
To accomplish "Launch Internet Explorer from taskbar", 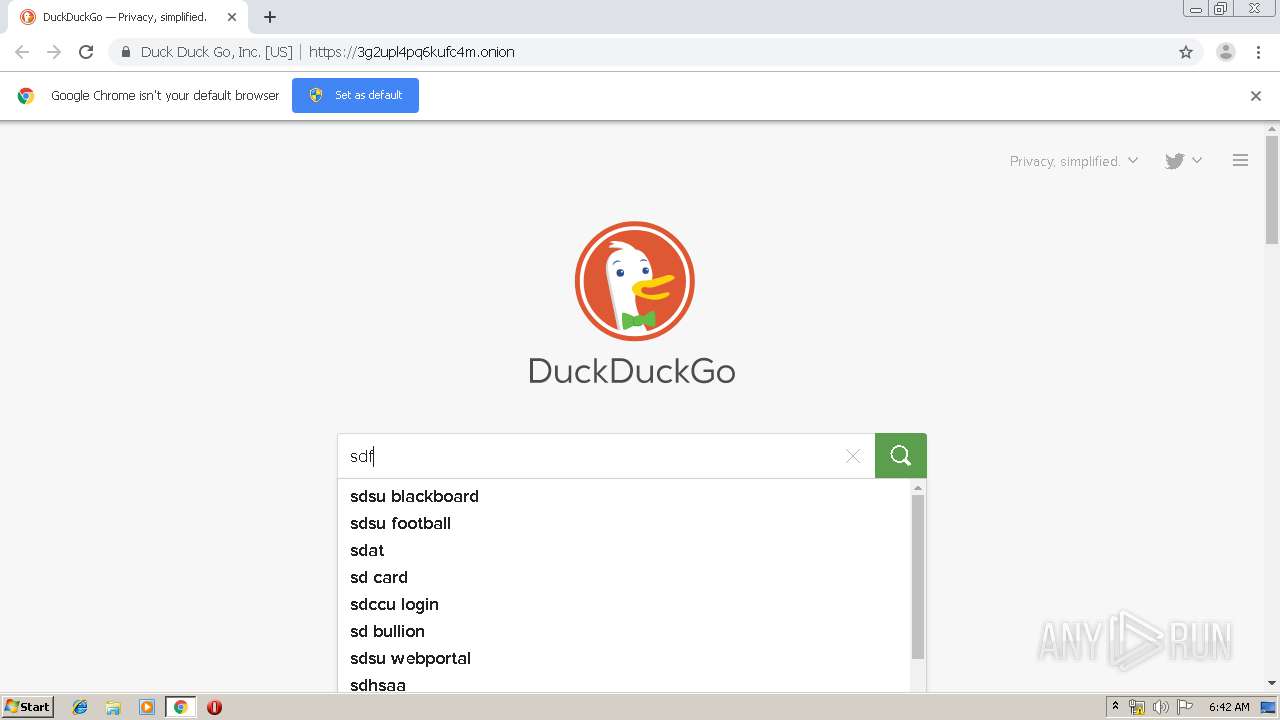I will tap(80, 707).
